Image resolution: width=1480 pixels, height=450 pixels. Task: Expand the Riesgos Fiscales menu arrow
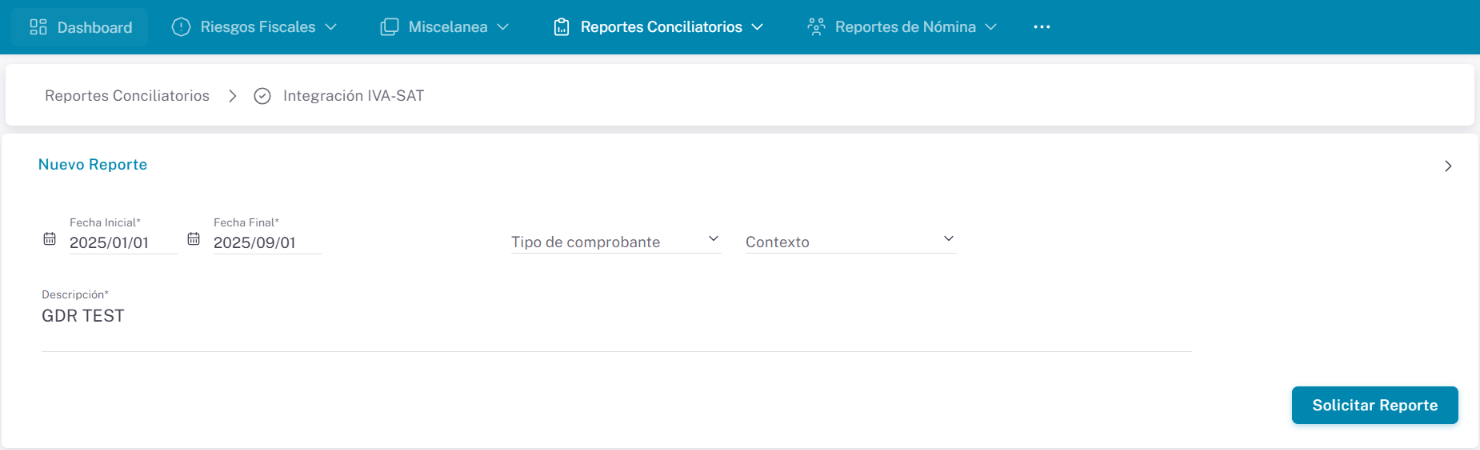tap(331, 27)
